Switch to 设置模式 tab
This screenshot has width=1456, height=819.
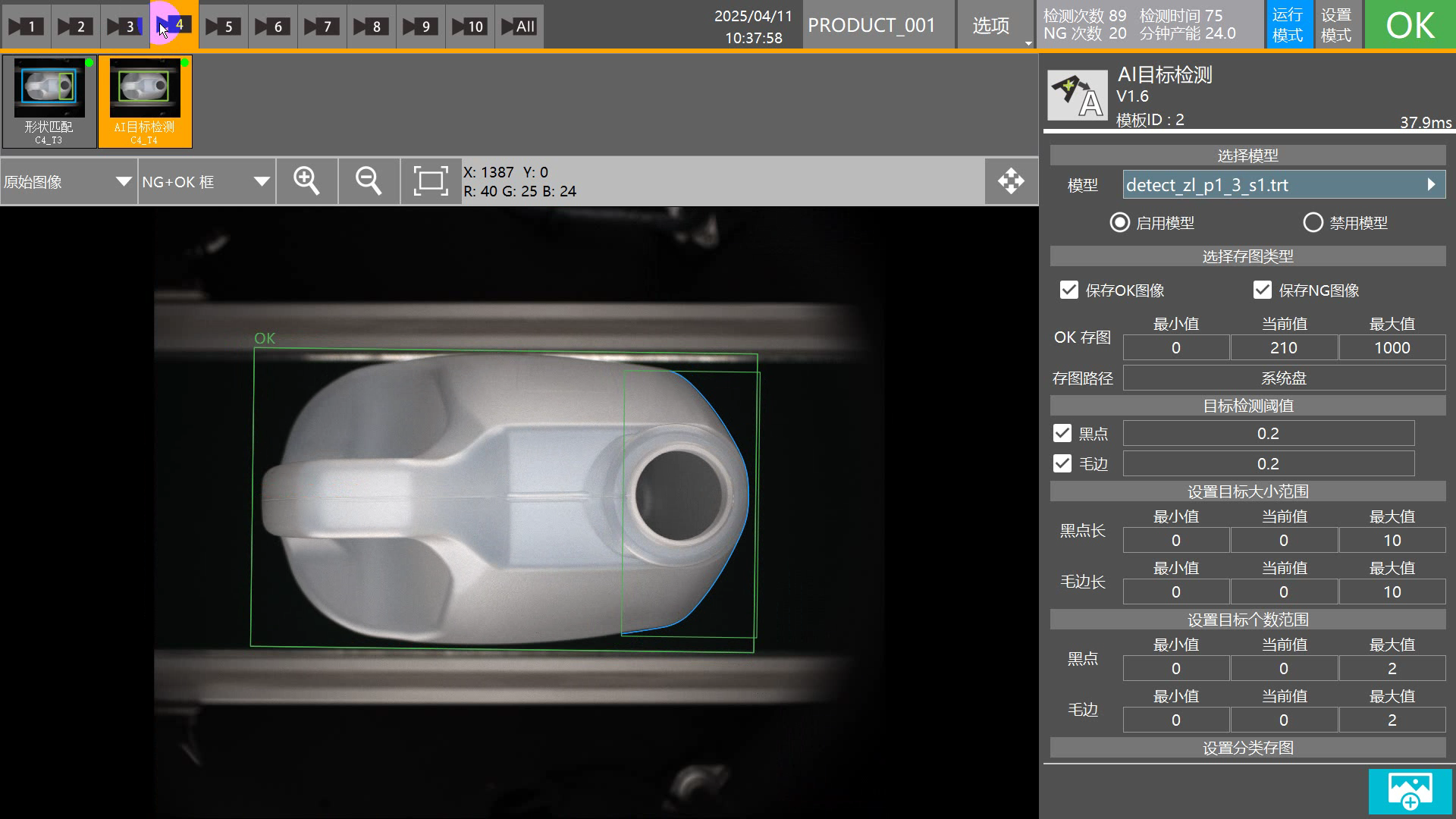tap(1336, 25)
